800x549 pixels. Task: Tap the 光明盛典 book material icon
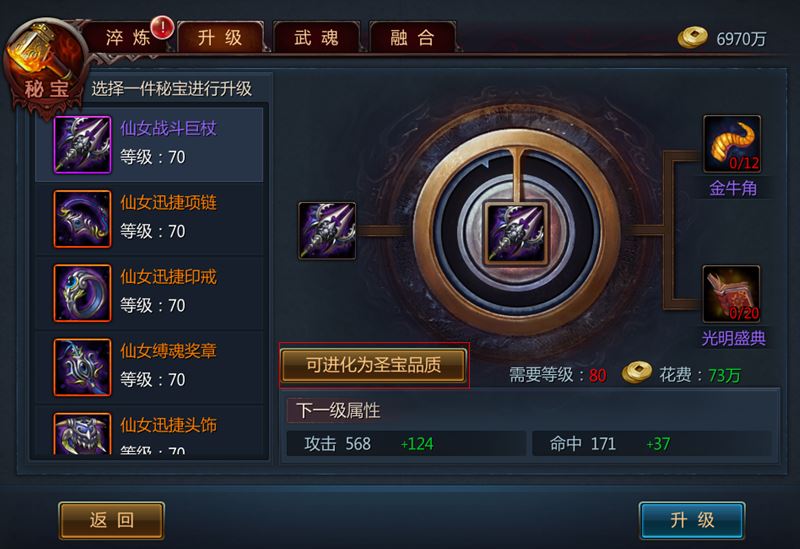(731, 294)
